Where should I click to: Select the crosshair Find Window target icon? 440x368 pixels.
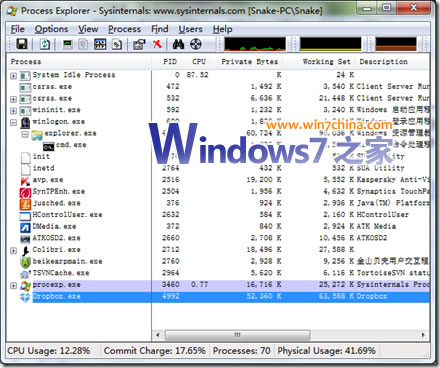(x=196, y=44)
